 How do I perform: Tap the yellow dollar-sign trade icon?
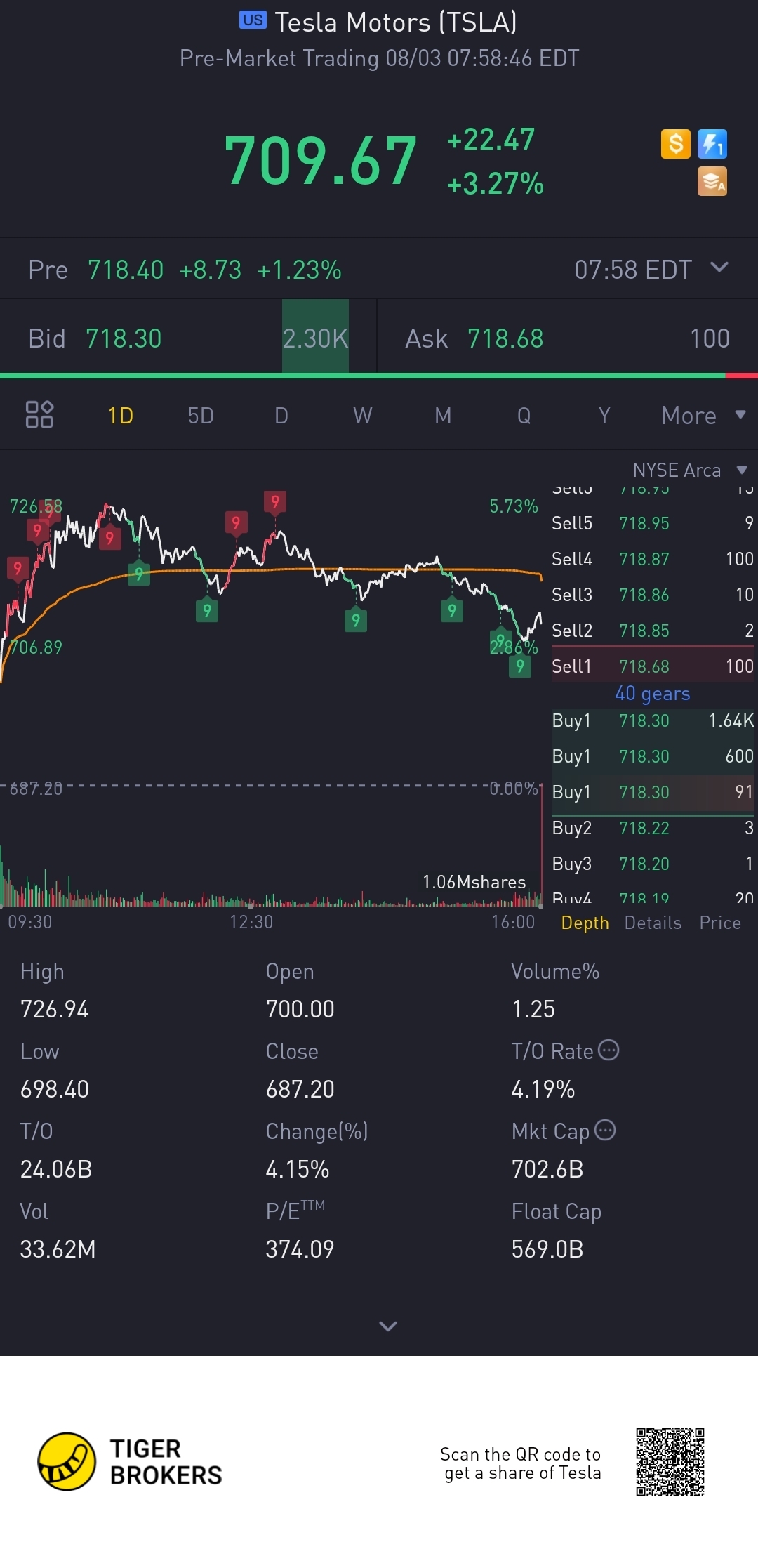click(x=676, y=144)
